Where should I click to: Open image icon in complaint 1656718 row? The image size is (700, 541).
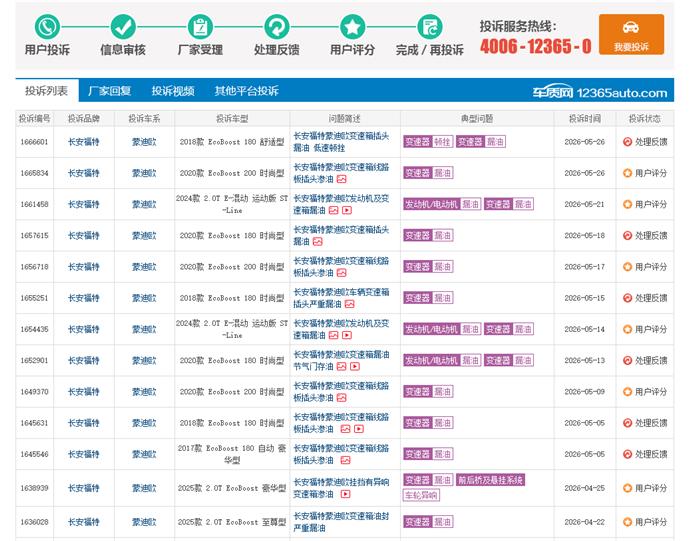342,273
